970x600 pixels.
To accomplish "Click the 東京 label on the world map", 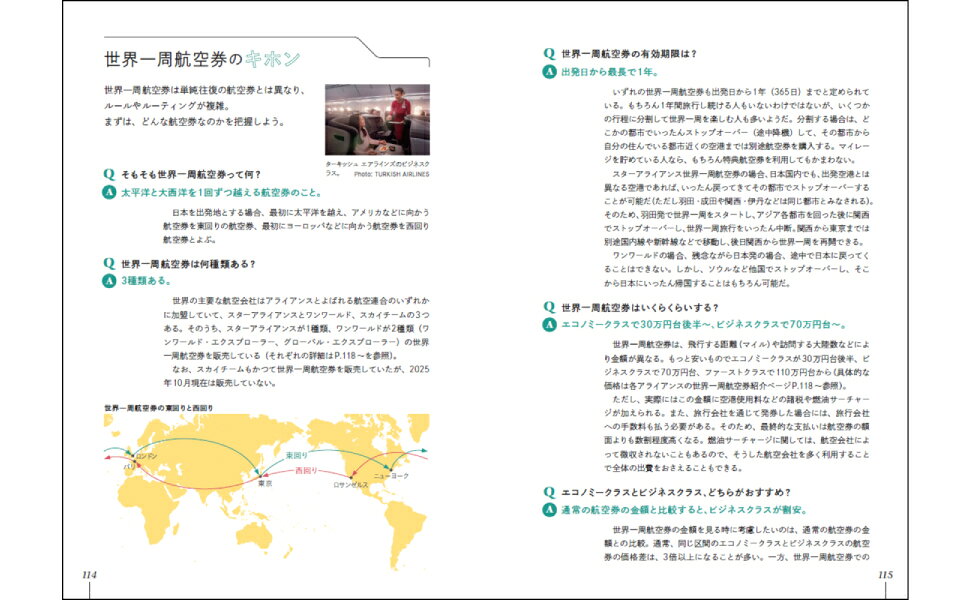I will click(264, 483).
